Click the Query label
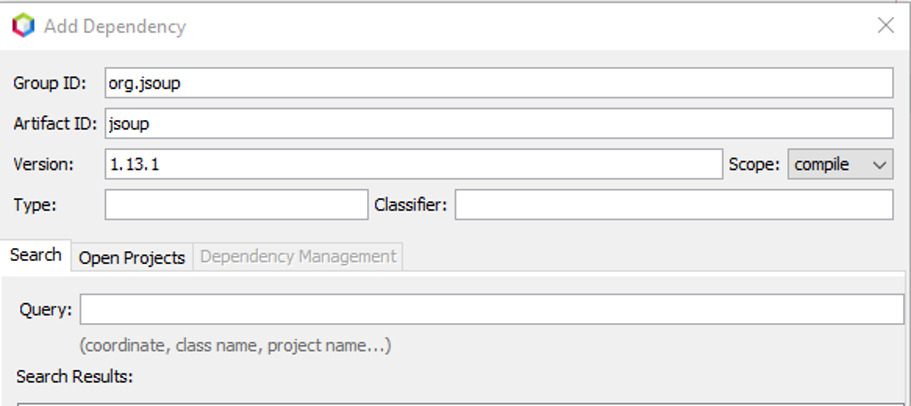This screenshot has width=911, height=406. 45,310
